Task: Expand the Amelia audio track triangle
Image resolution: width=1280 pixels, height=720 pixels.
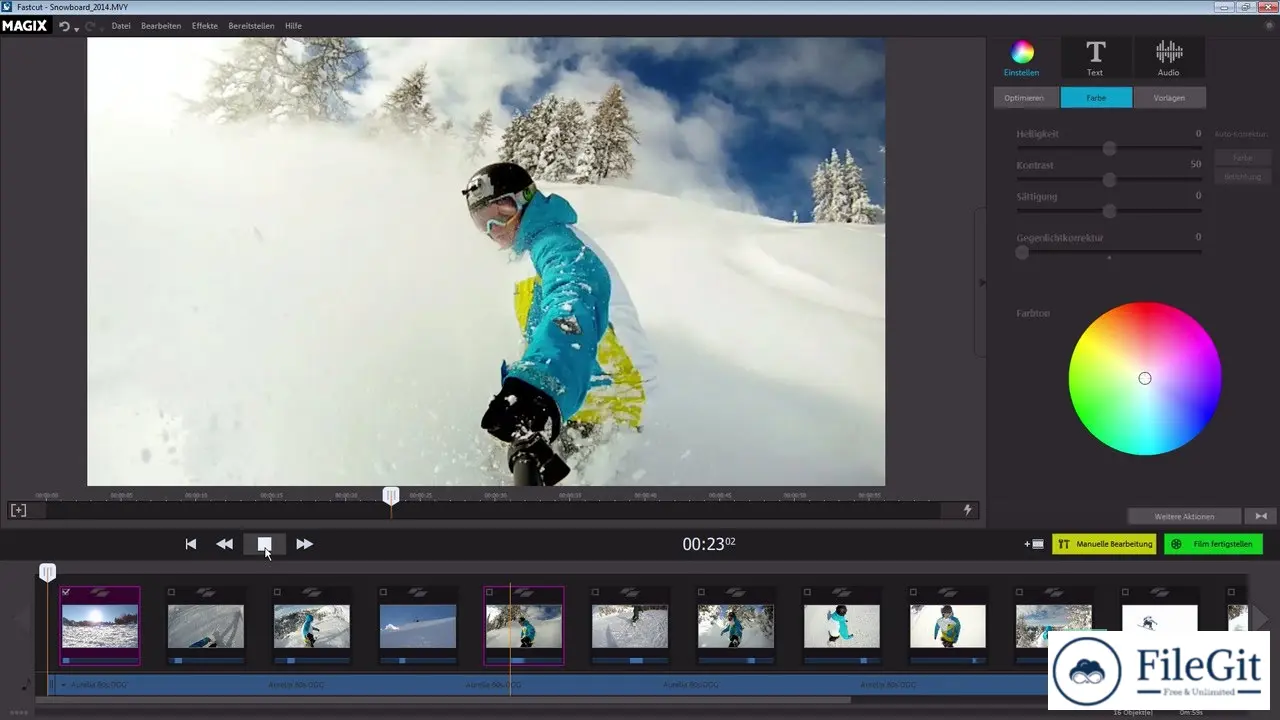Action: click(x=64, y=685)
